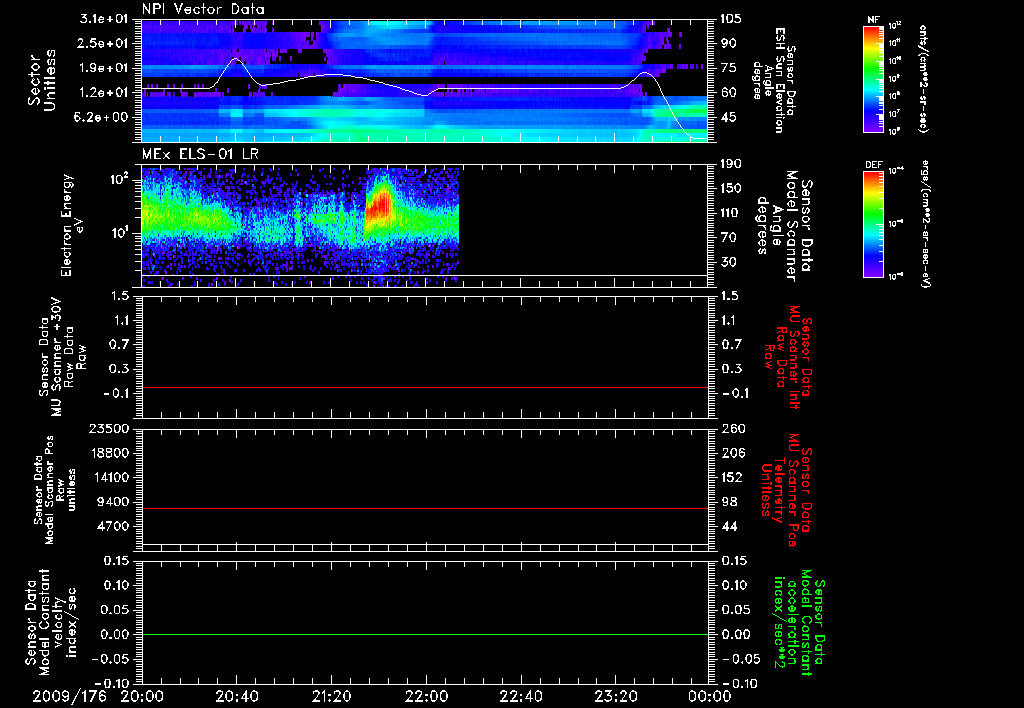Click the 190 scanner angle tick label

(x=731, y=164)
